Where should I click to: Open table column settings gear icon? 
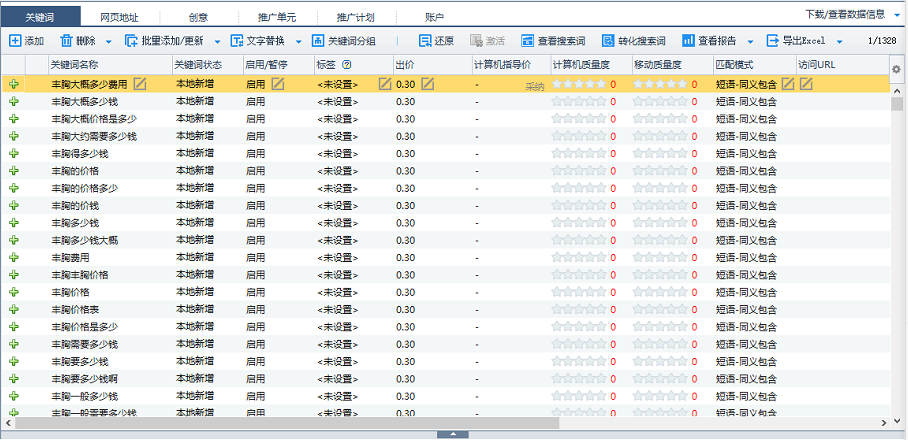(x=896, y=68)
